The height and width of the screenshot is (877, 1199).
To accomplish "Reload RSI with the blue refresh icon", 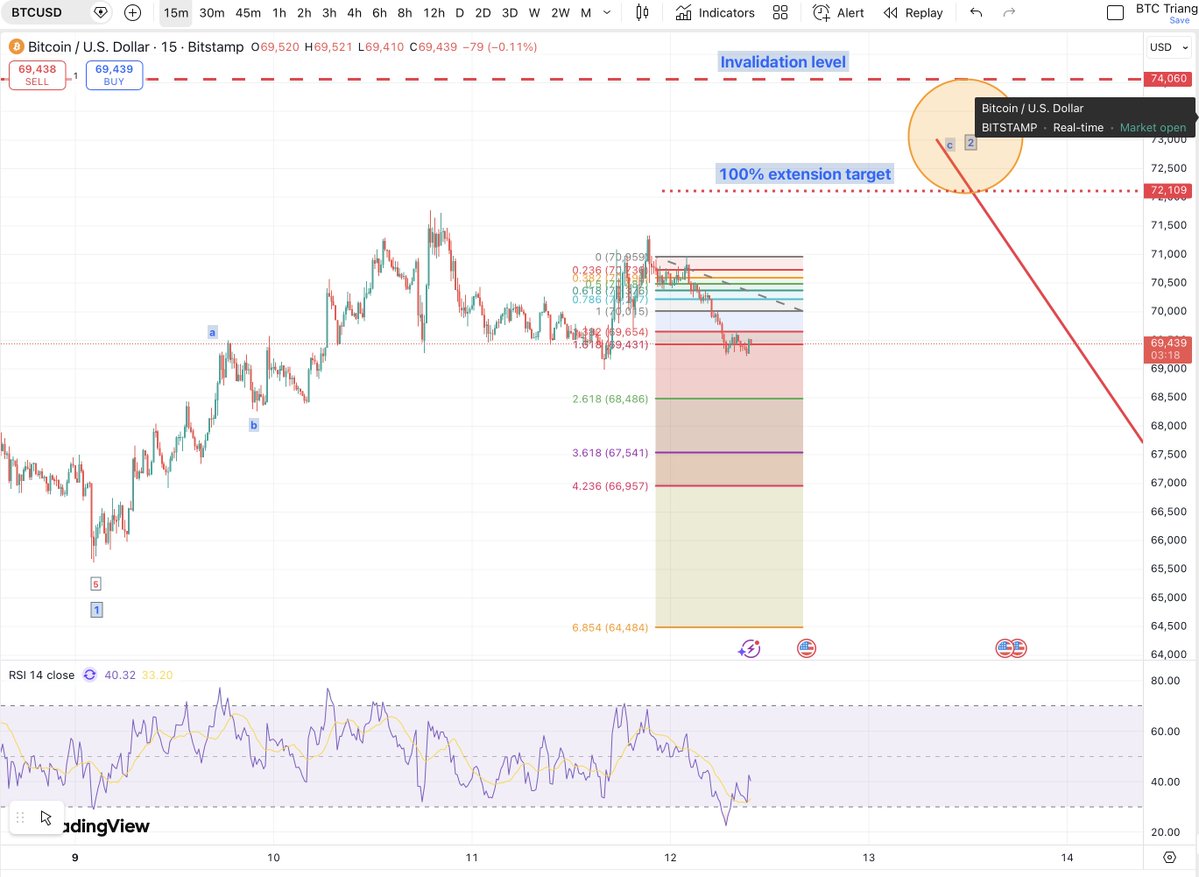I will [x=89, y=675].
